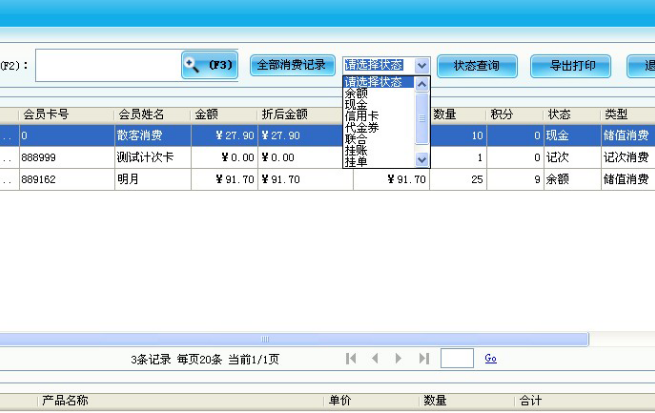The width and height of the screenshot is (655, 413).
Task: Select the 明月 record row
Action: coord(328,180)
